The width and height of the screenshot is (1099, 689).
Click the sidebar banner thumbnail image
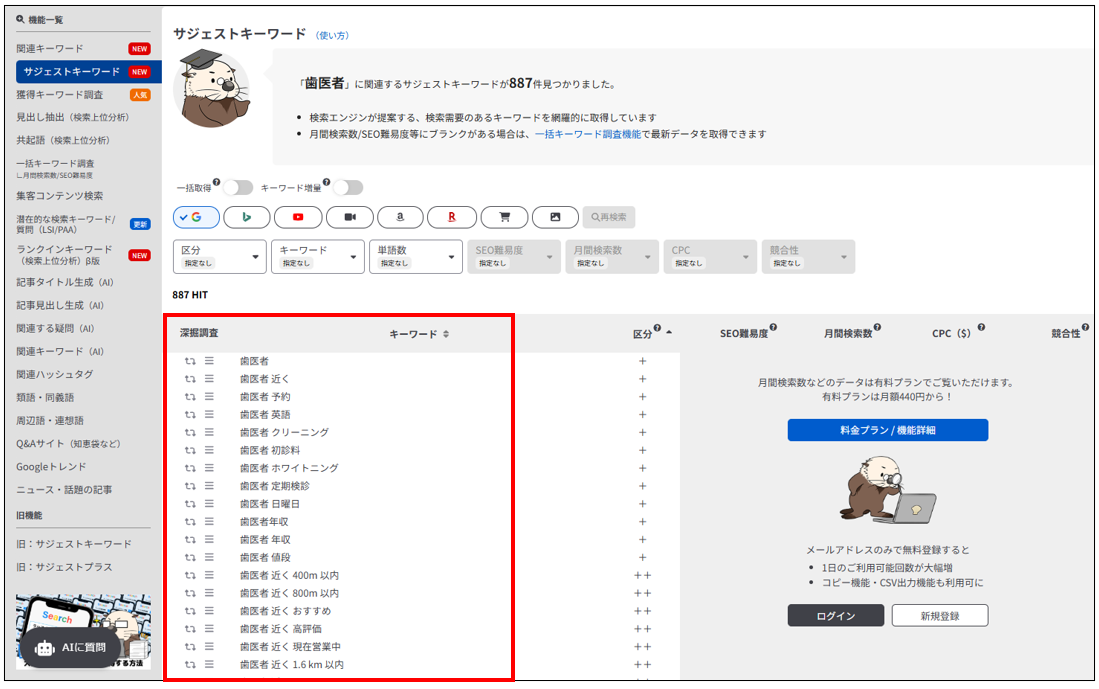[83, 632]
